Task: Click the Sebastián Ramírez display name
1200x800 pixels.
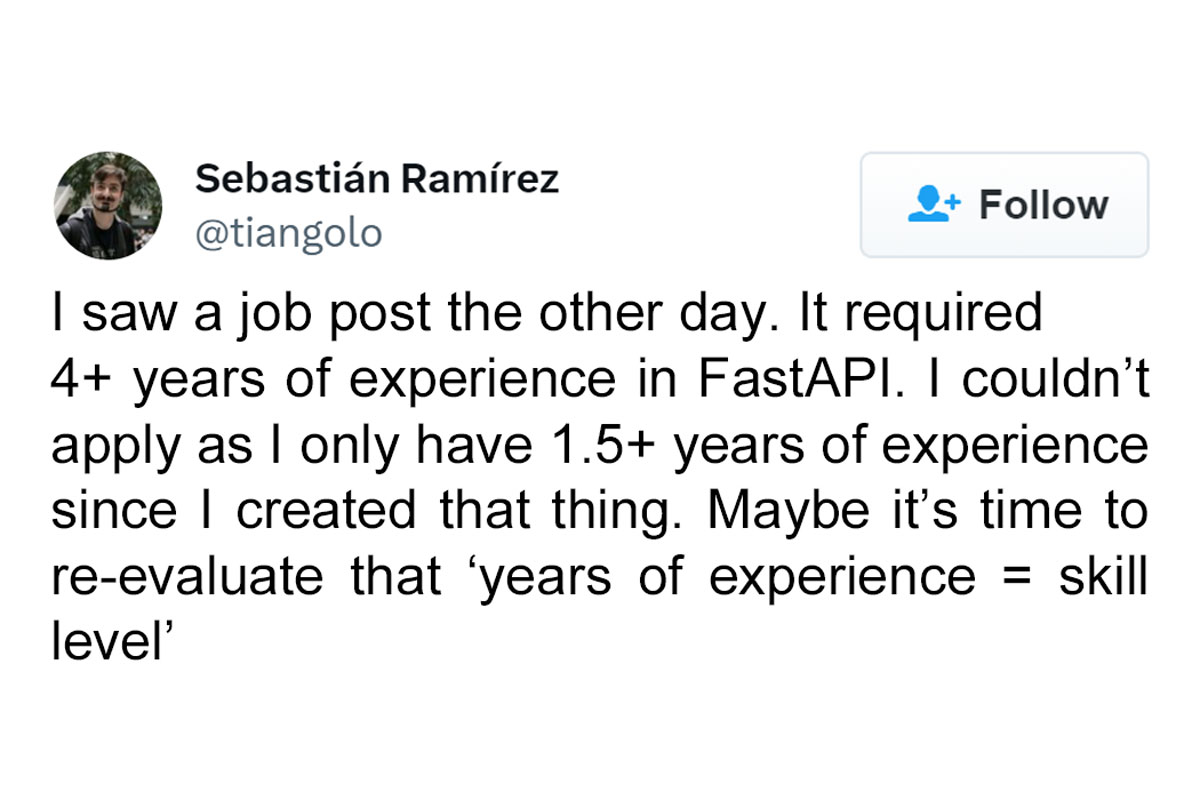Action: [x=377, y=179]
